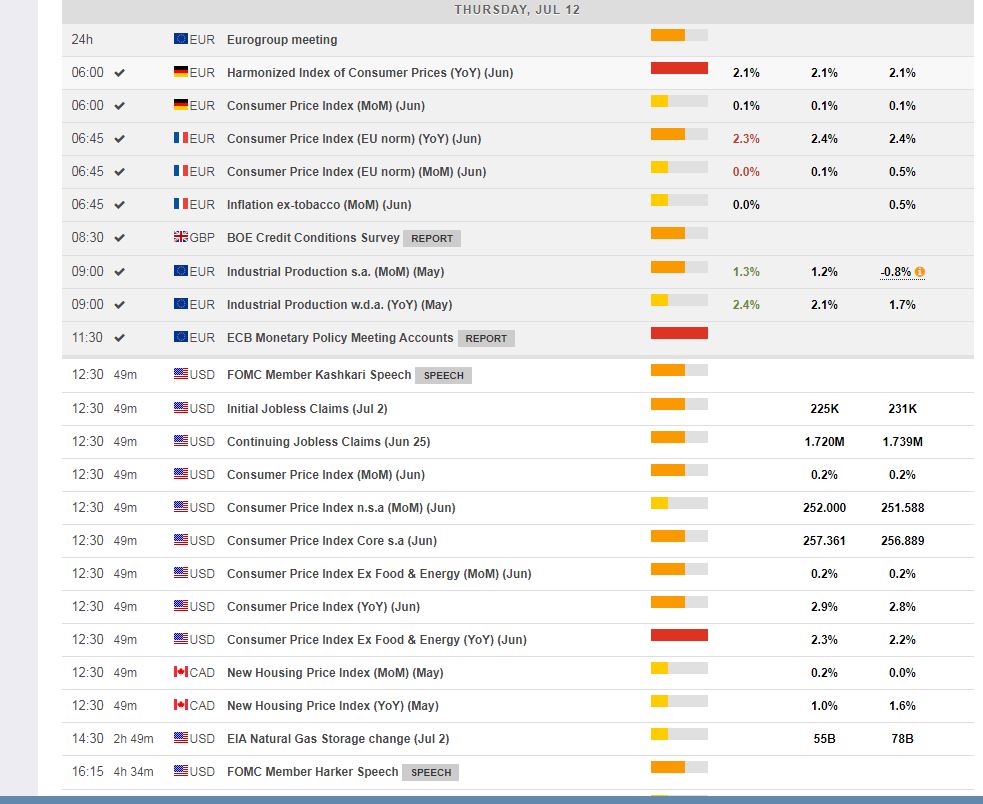Click the Canadian flag on New Housing MoM row
Image resolution: width=983 pixels, height=804 pixels.
coord(181,673)
